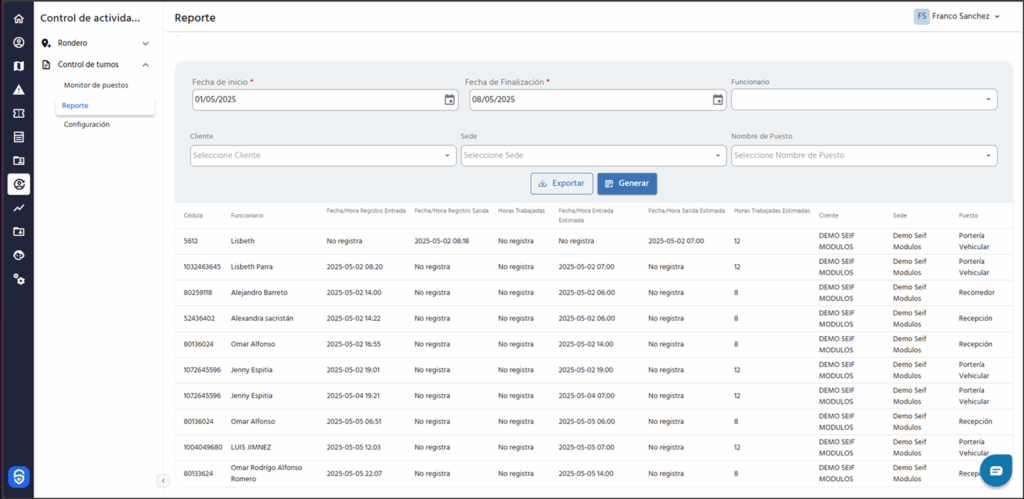
Task: Open the Seleccione Nombre de Puesto dropdown
Action: [x=864, y=155]
